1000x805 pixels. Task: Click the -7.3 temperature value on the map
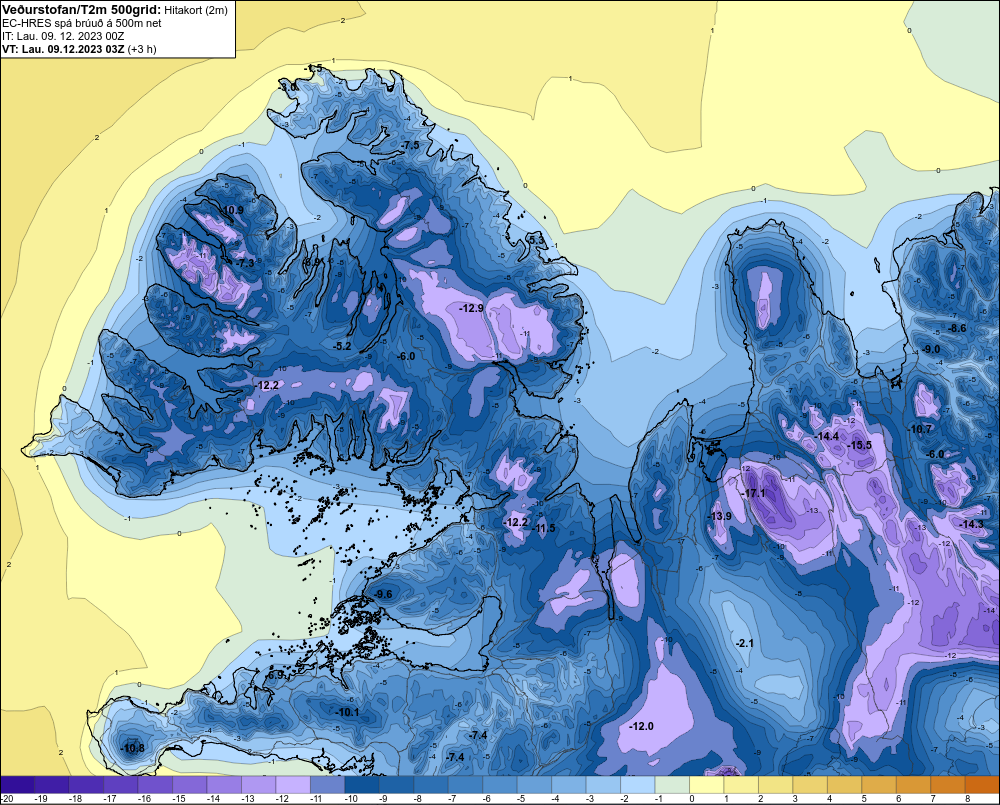tap(246, 263)
